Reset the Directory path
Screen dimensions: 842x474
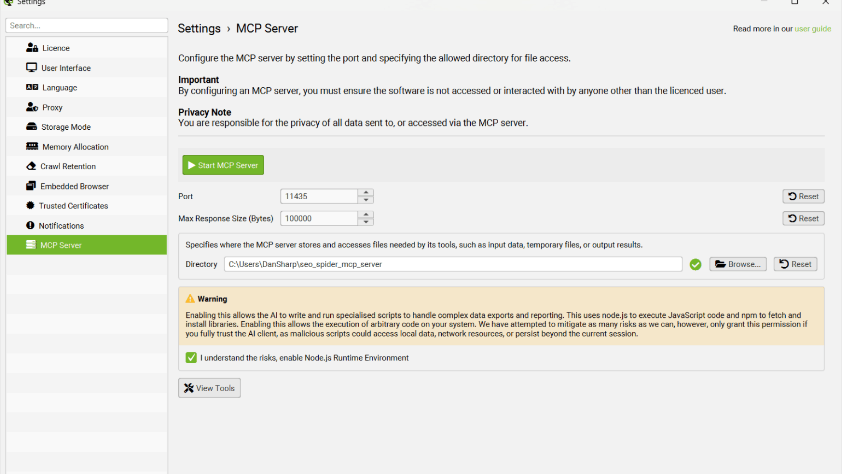[x=795, y=264]
